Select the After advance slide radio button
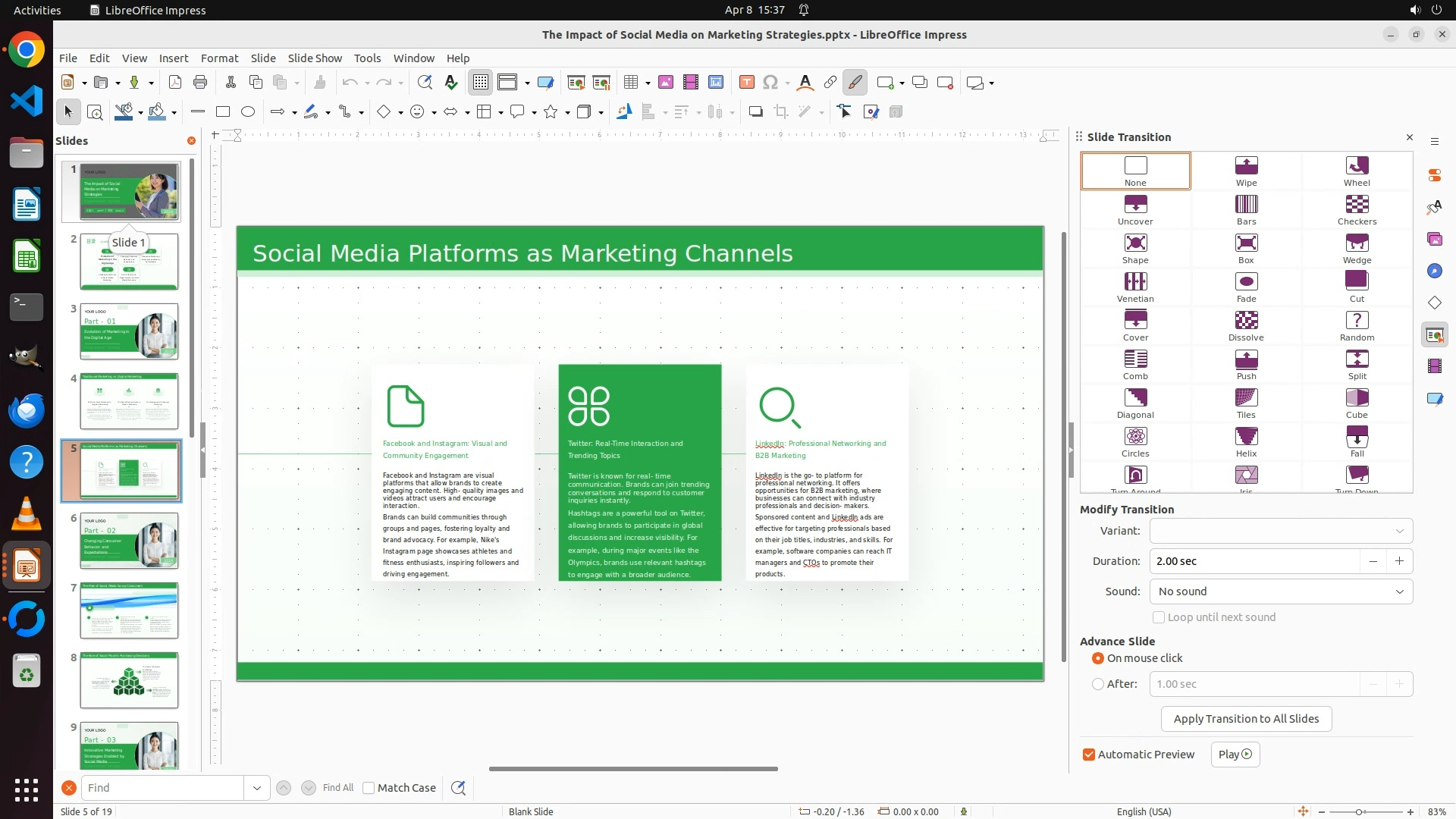The image size is (1456, 819). pos(1097,684)
